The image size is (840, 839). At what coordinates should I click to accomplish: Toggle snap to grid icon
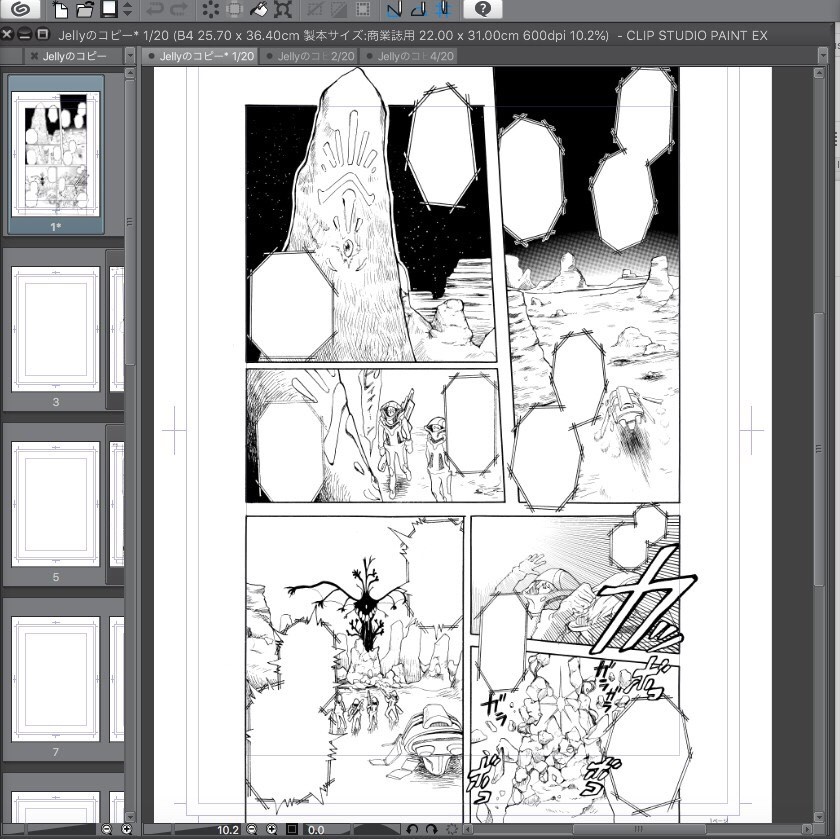442,10
